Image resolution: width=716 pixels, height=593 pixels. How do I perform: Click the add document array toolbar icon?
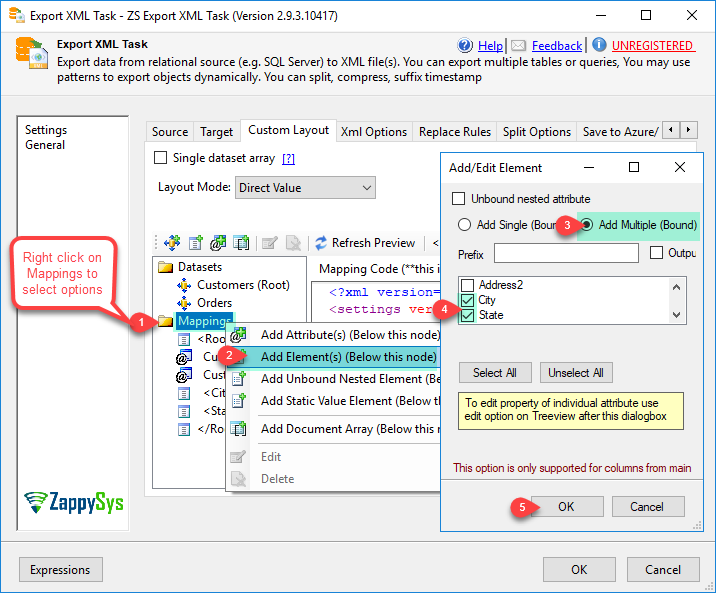(x=241, y=242)
